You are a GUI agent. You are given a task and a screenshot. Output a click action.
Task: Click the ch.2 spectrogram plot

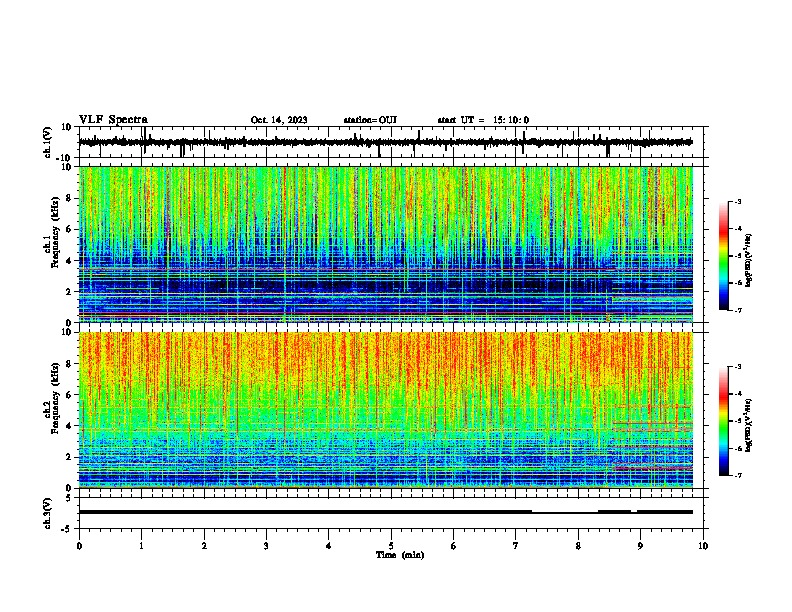click(386, 410)
